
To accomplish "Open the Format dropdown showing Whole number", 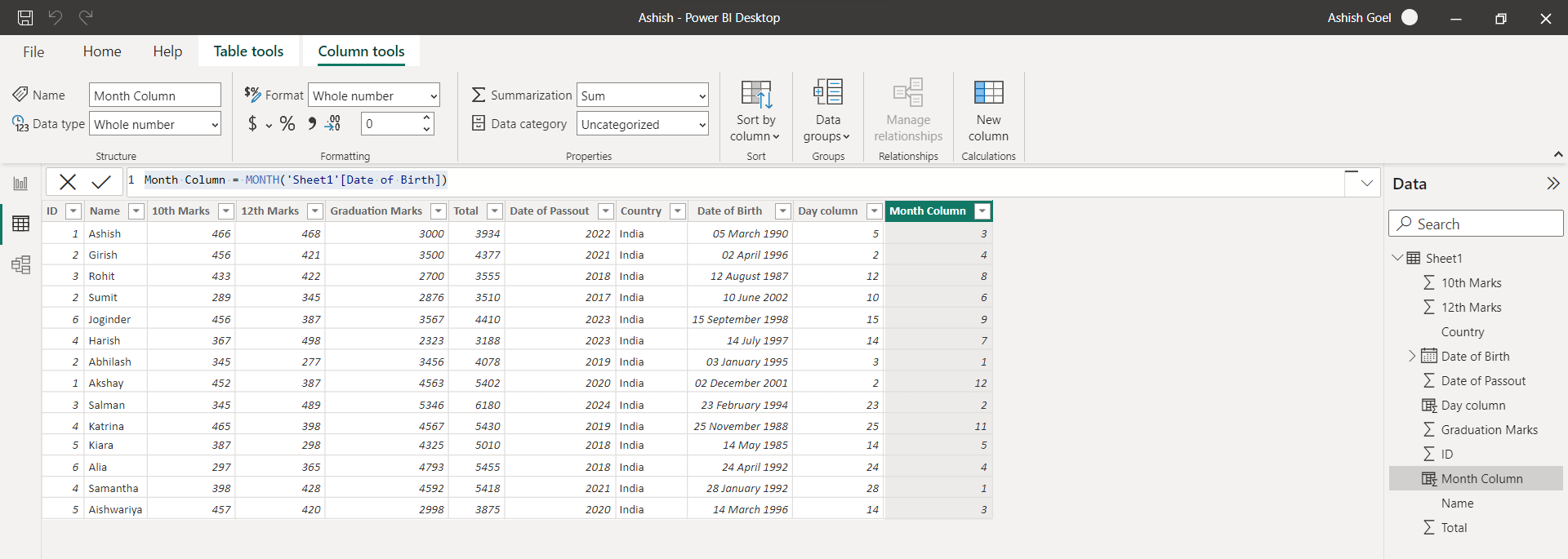I will point(374,95).
